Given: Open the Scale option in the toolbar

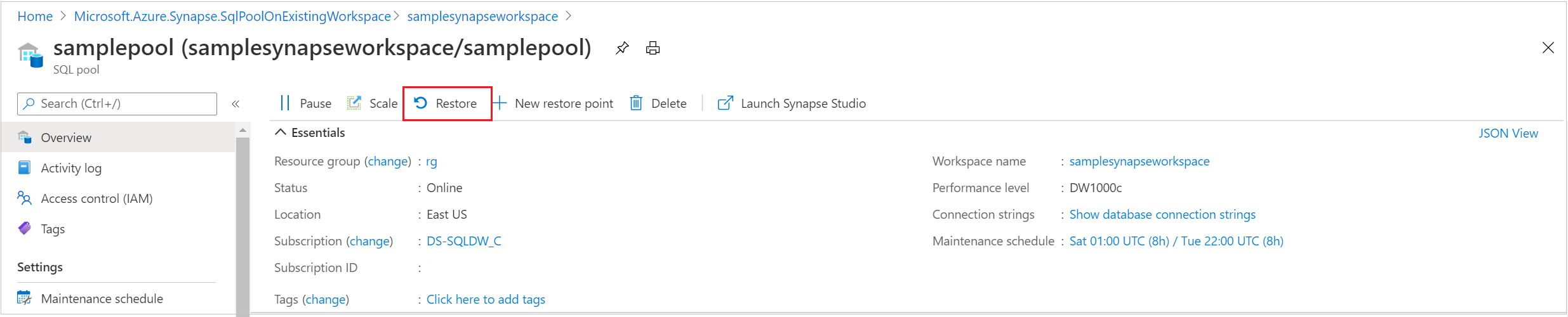Looking at the screenshot, I should (373, 103).
